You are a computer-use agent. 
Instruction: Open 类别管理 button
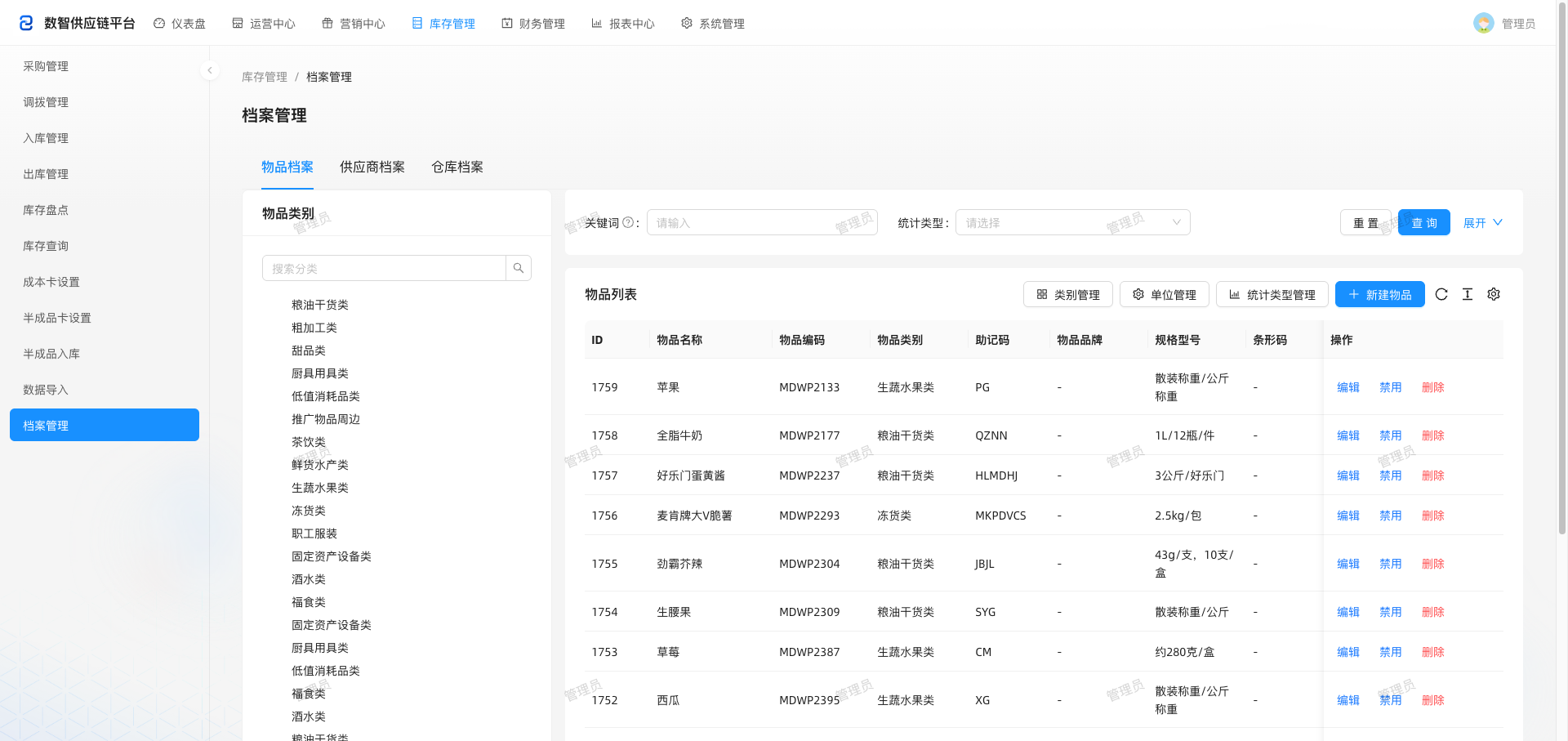click(1068, 294)
